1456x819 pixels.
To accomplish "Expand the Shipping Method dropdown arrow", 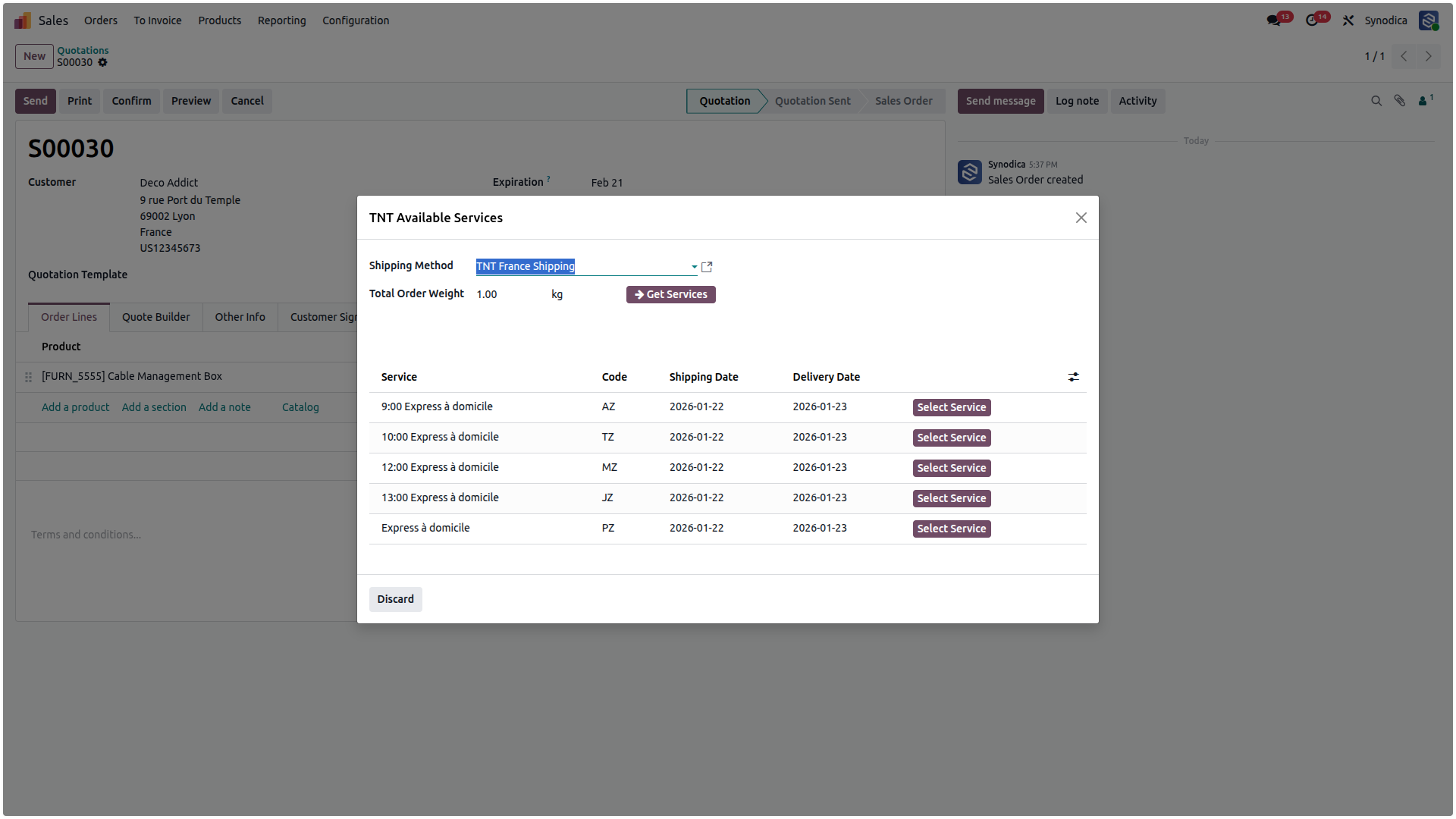I will click(694, 267).
